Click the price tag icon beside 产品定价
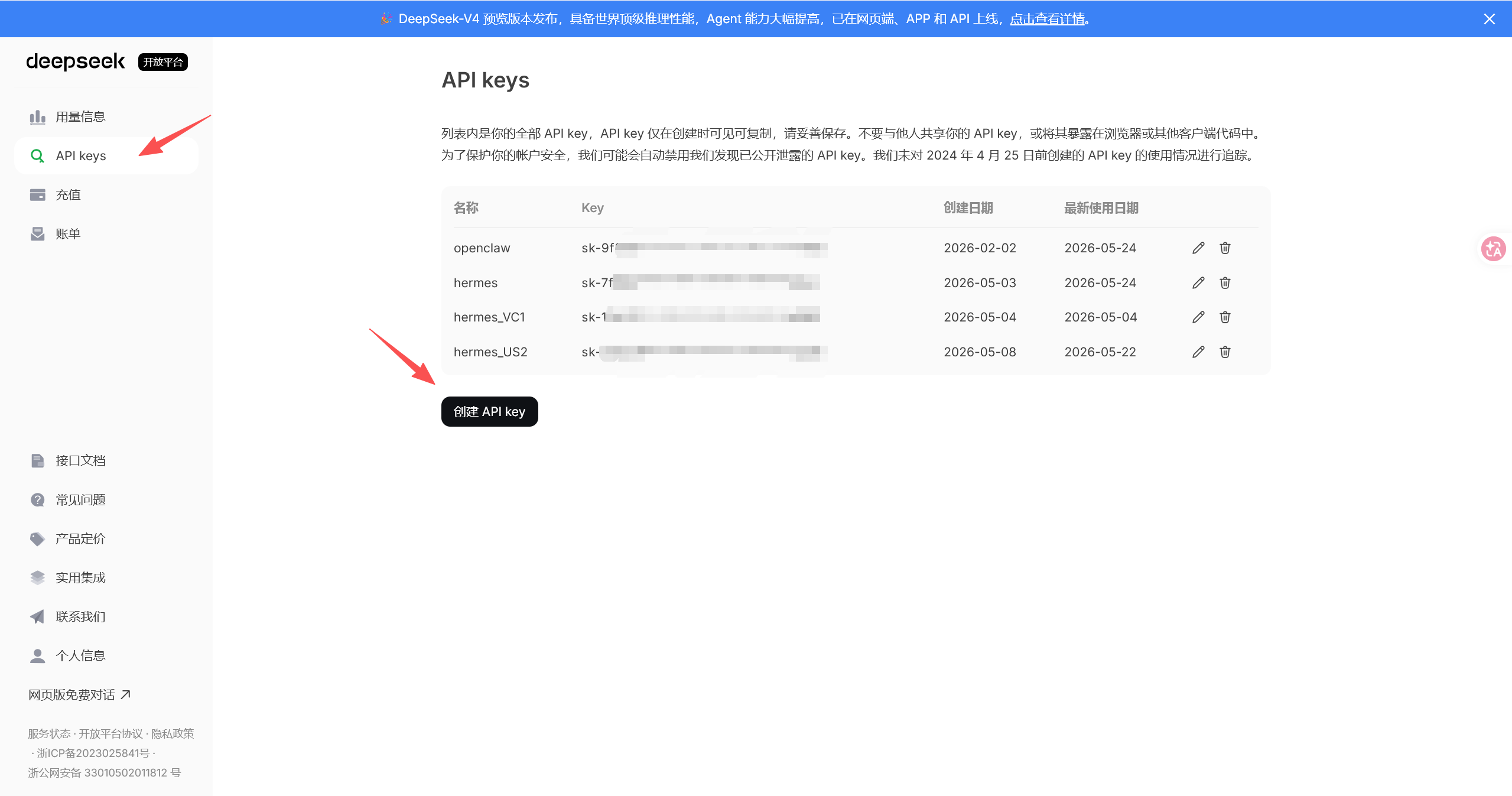1512x796 pixels. [x=38, y=539]
